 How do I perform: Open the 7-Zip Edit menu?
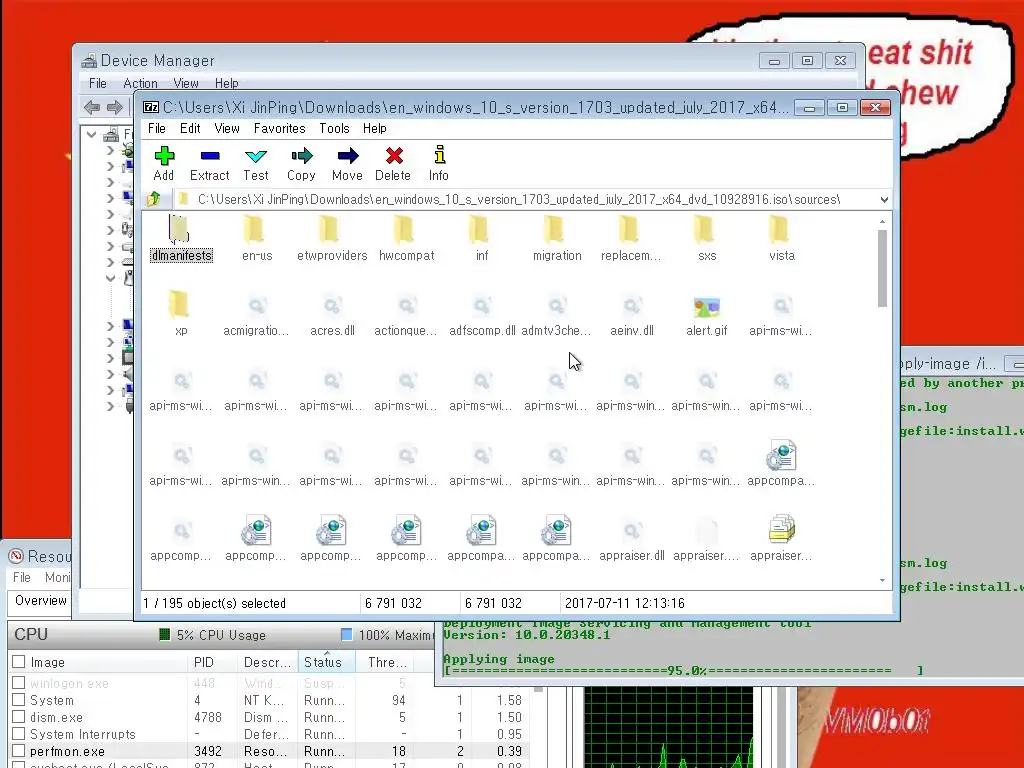(190, 128)
